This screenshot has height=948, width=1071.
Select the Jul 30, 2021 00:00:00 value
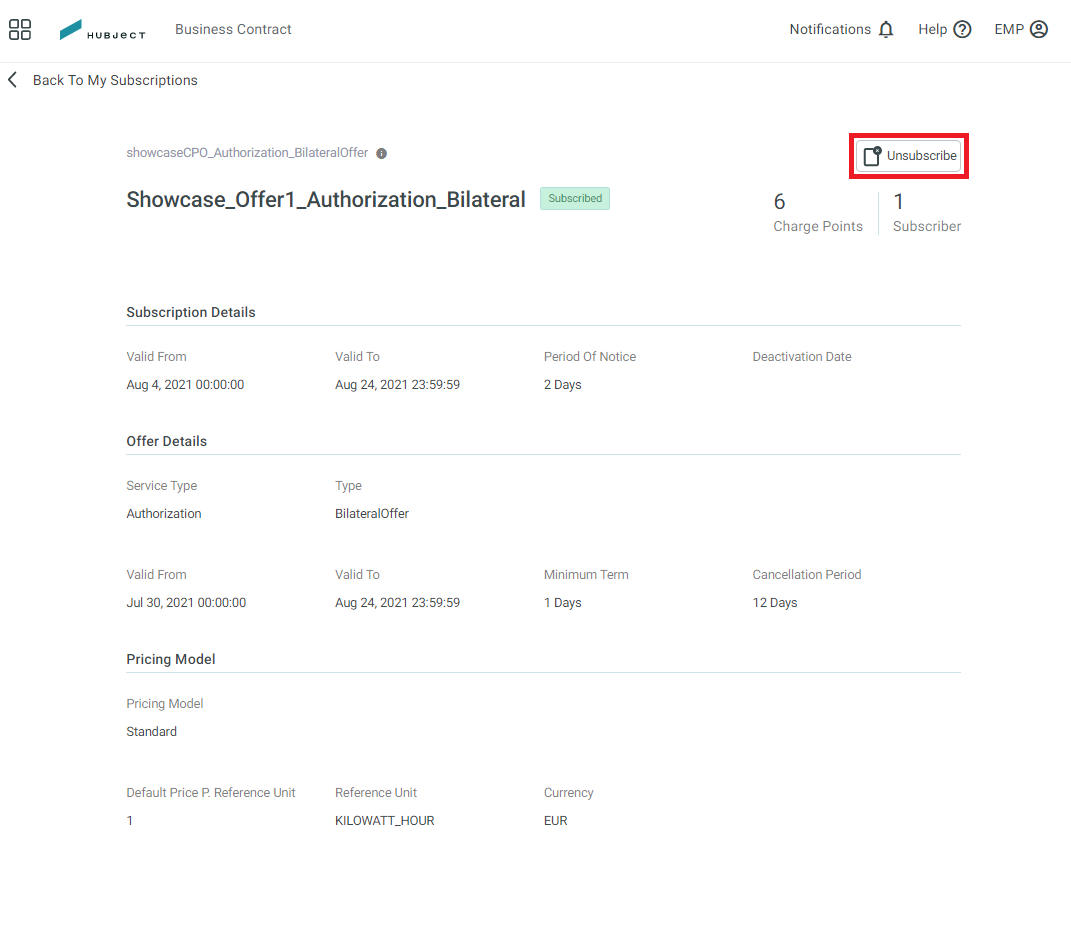click(186, 602)
